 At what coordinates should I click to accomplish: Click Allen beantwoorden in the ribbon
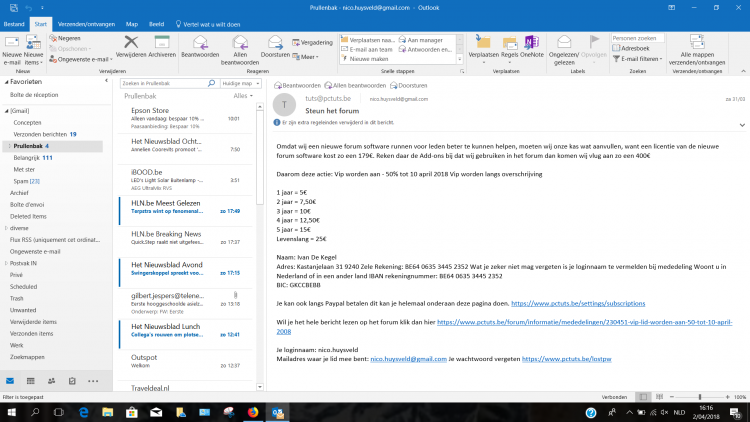(239, 45)
